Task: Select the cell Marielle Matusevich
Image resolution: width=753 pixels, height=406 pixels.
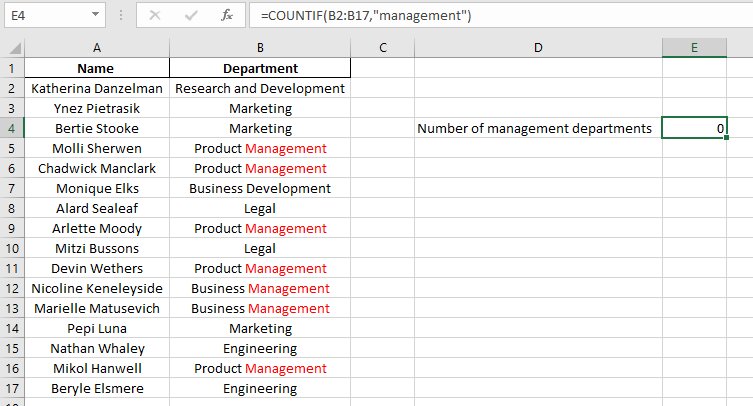Action: (x=97, y=308)
